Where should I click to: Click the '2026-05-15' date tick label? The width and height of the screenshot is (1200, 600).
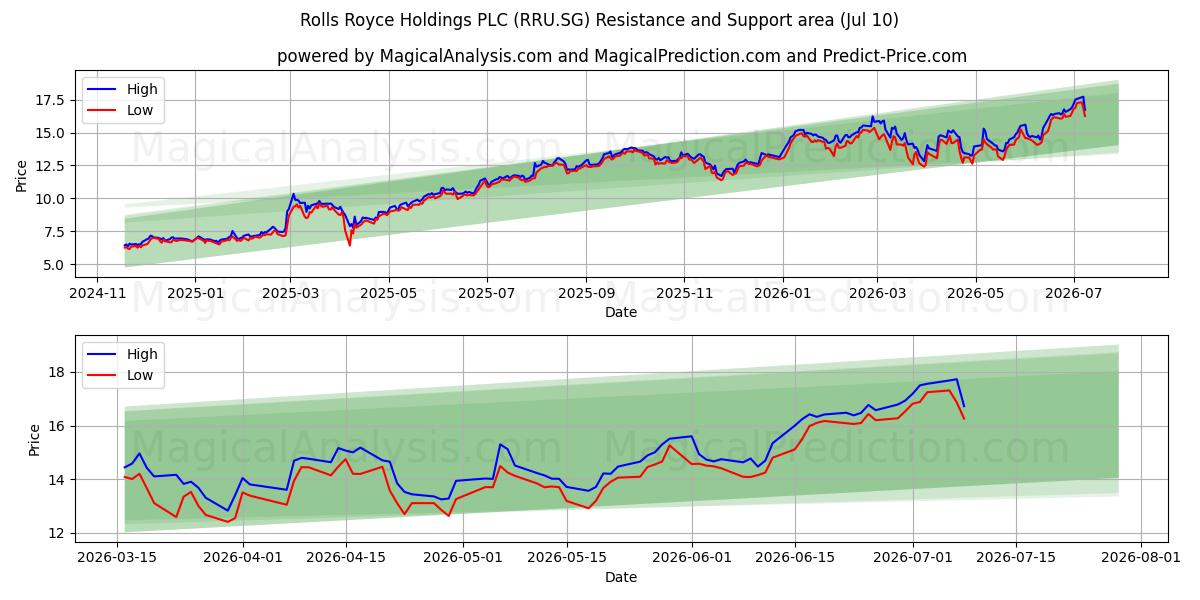click(567, 559)
